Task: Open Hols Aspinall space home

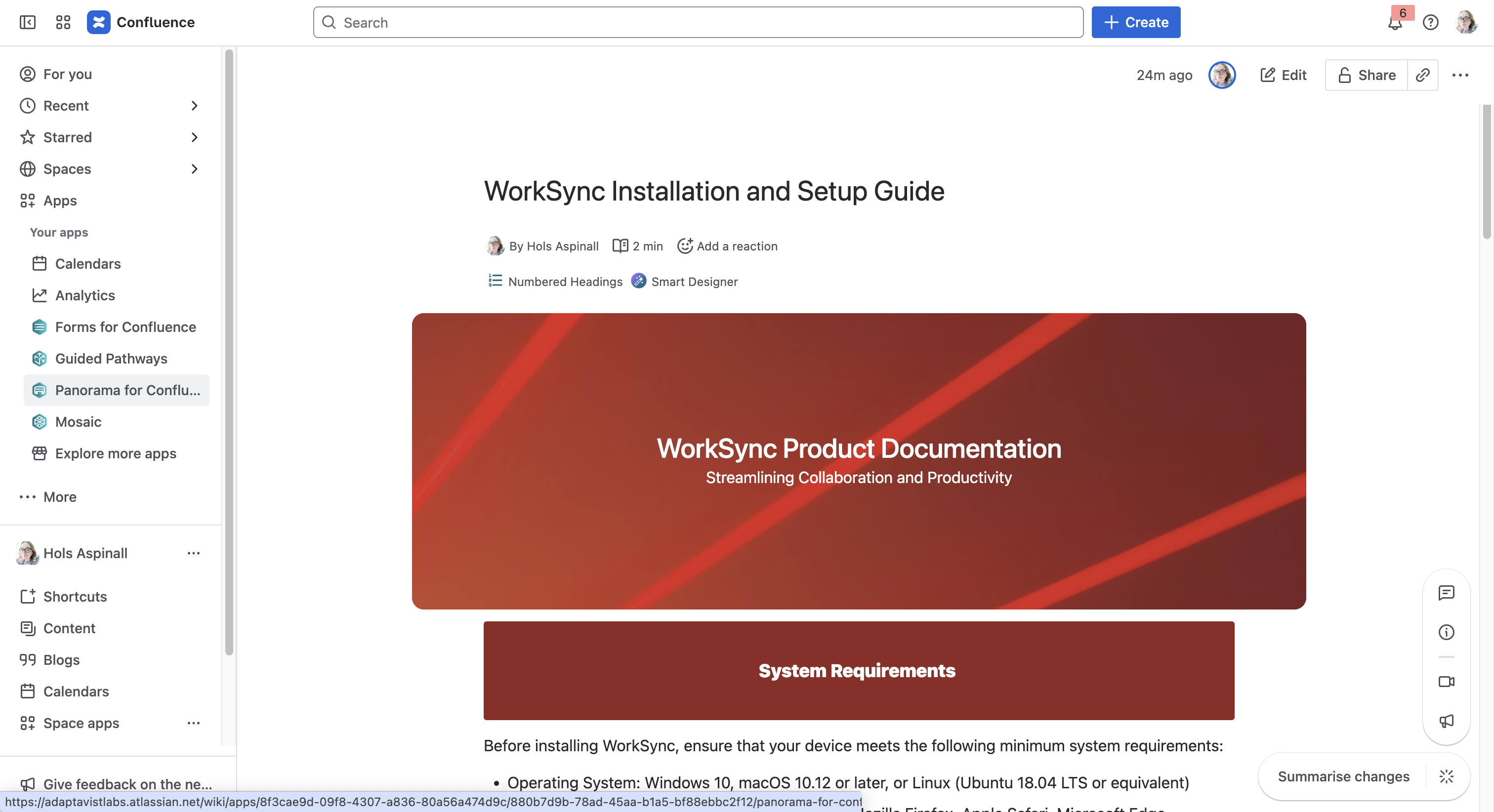Action: click(x=85, y=553)
